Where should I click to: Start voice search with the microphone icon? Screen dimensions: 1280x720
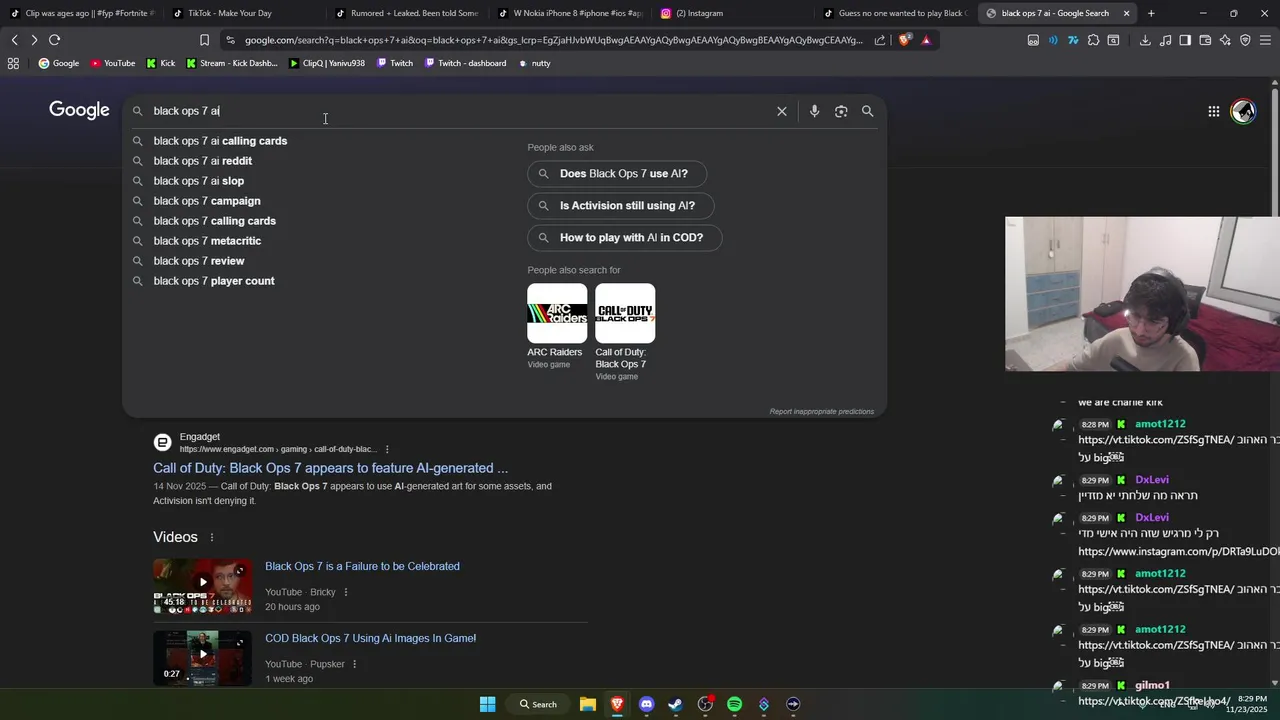click(814, 111)
